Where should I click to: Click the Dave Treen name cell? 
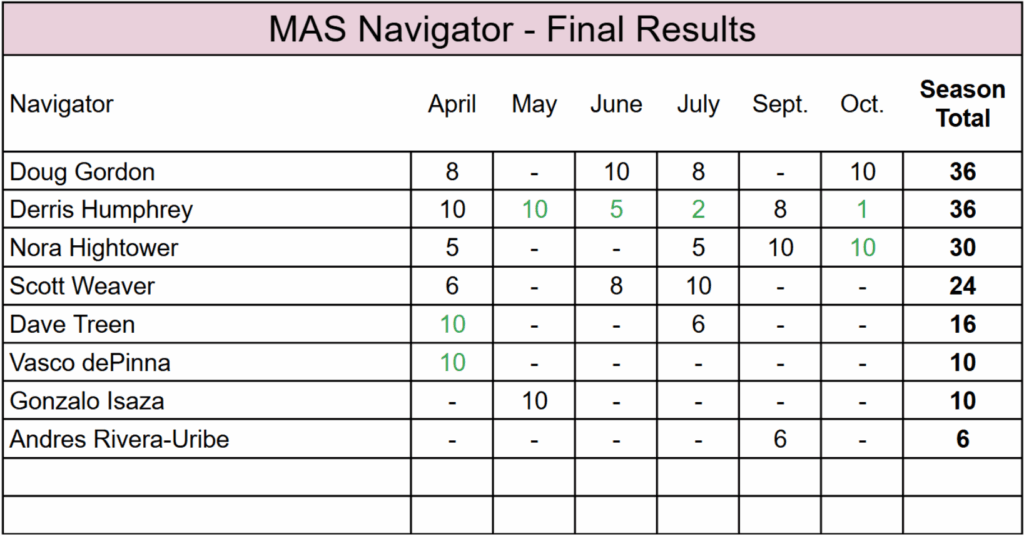[72, 325]
